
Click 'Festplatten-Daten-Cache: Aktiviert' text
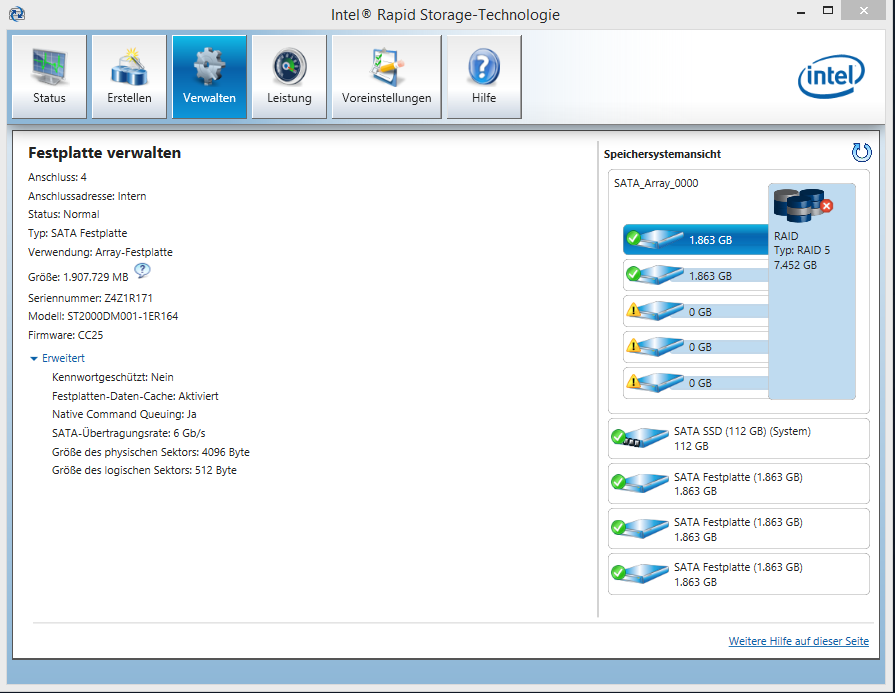coord(135,396)
